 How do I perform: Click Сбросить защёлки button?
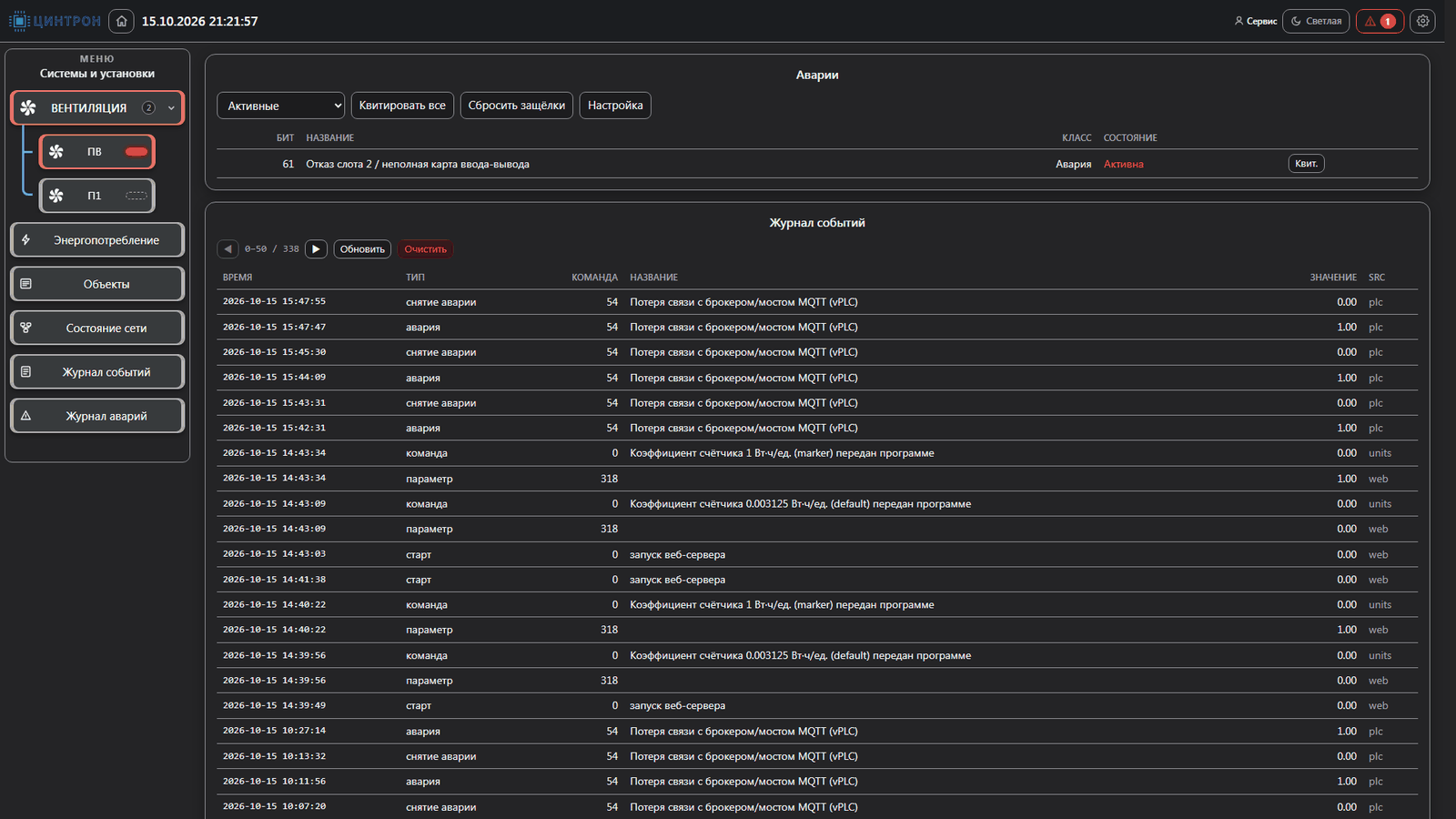(517, 106)
